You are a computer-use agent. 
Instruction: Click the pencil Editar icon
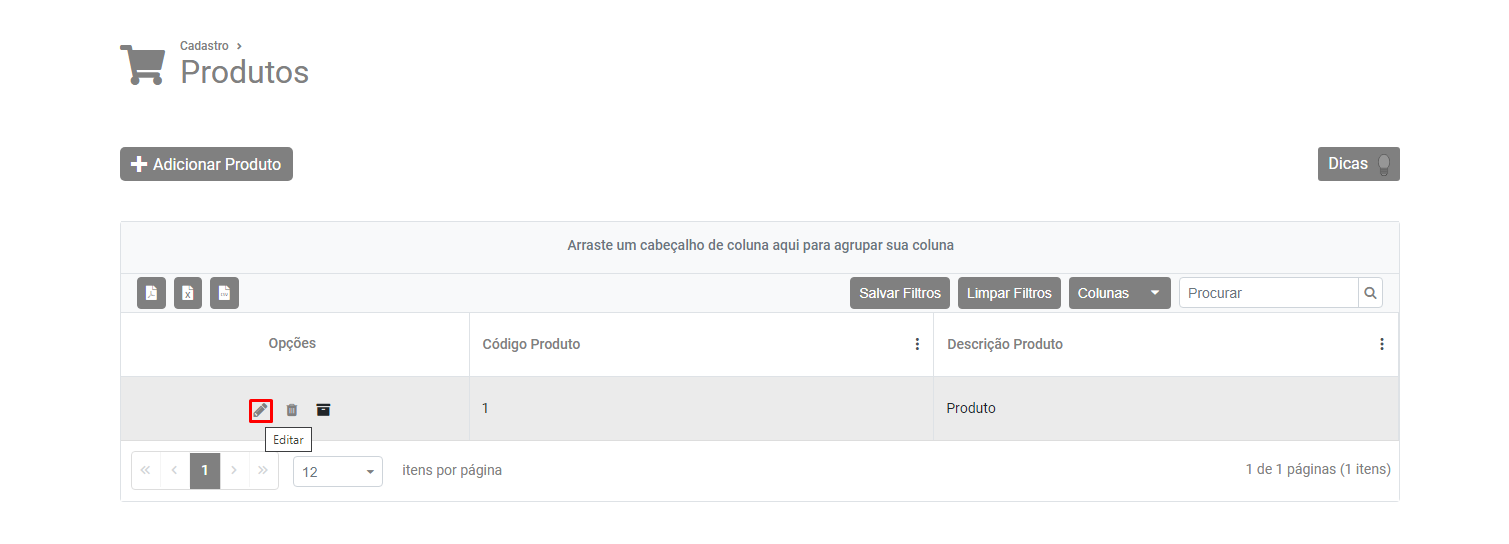pos(260,410)
